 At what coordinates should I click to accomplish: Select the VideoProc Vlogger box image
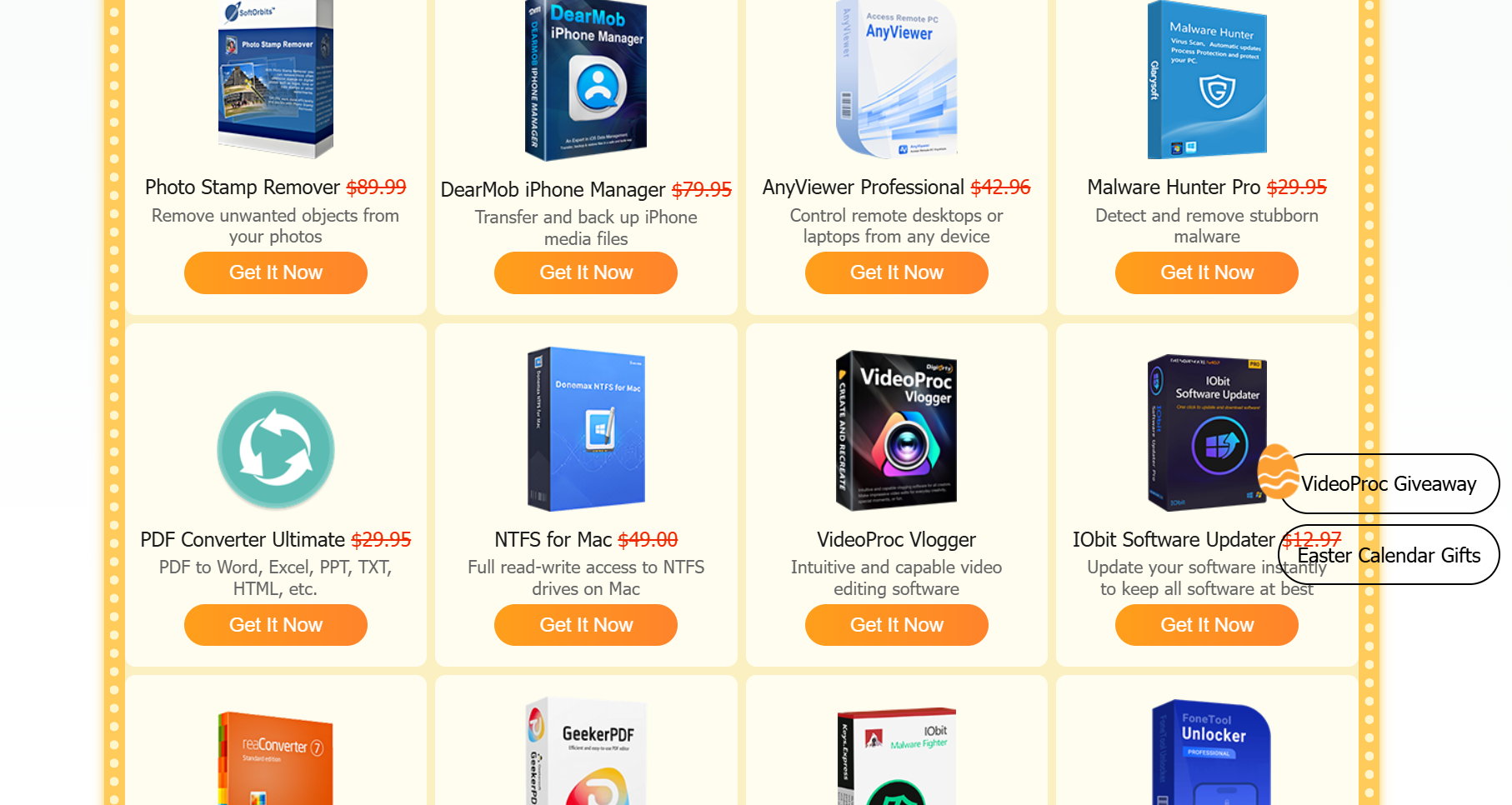(897, 430)
